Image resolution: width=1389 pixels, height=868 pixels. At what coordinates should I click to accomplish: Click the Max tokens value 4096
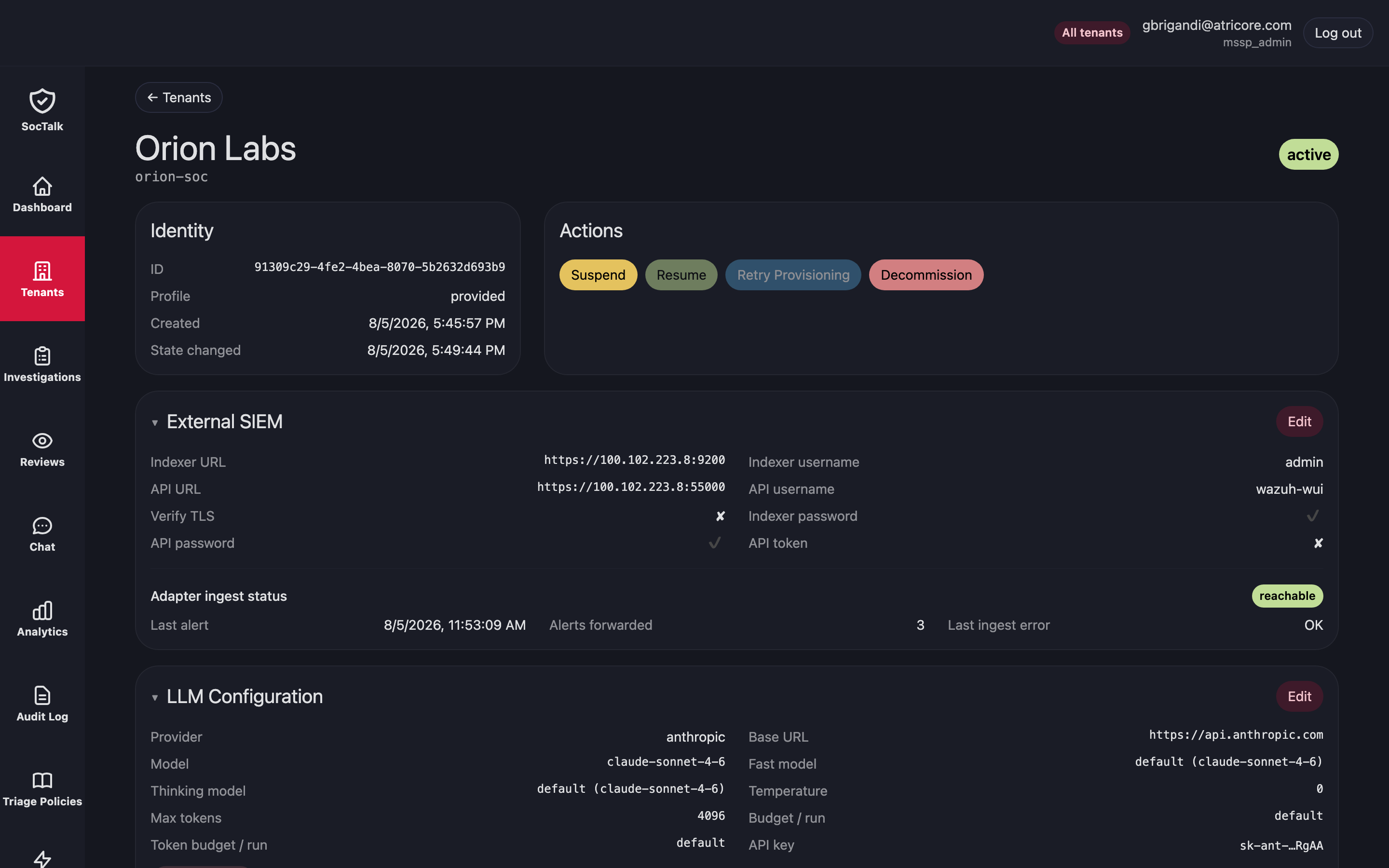coord(711,816)
